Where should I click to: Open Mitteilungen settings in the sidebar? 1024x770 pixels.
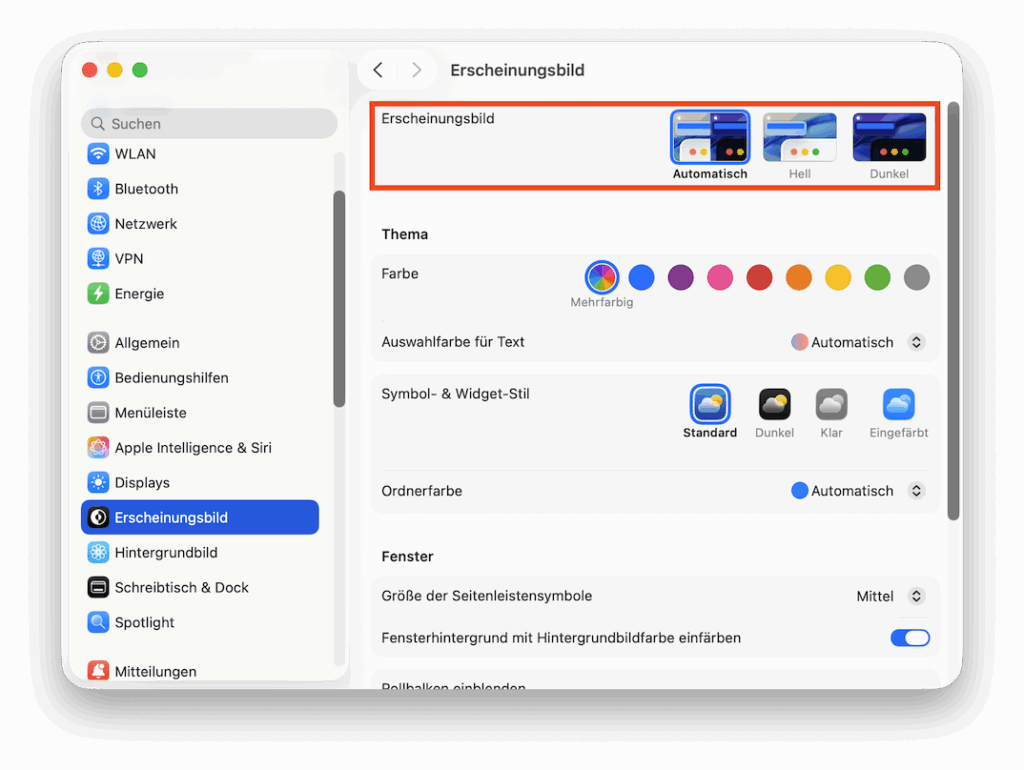[155, 672]
